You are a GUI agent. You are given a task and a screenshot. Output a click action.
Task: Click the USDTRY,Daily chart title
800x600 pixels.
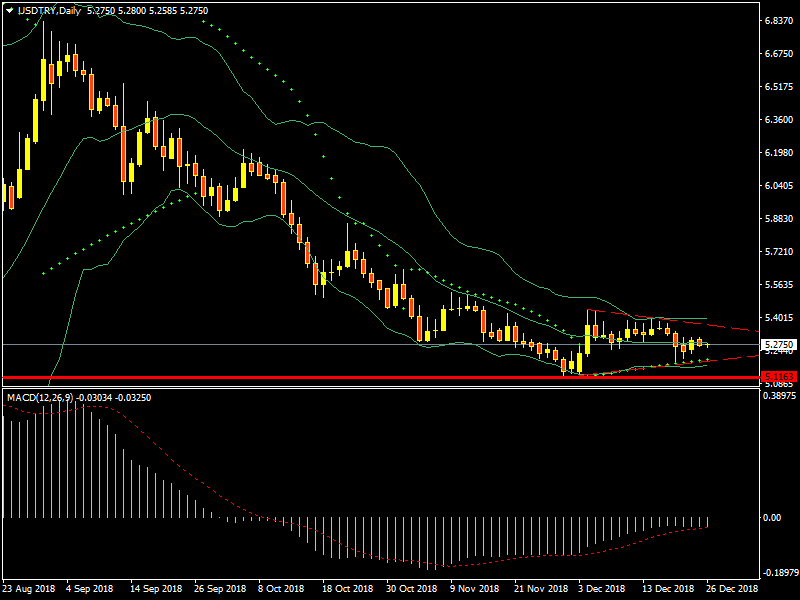click(49, 10)
